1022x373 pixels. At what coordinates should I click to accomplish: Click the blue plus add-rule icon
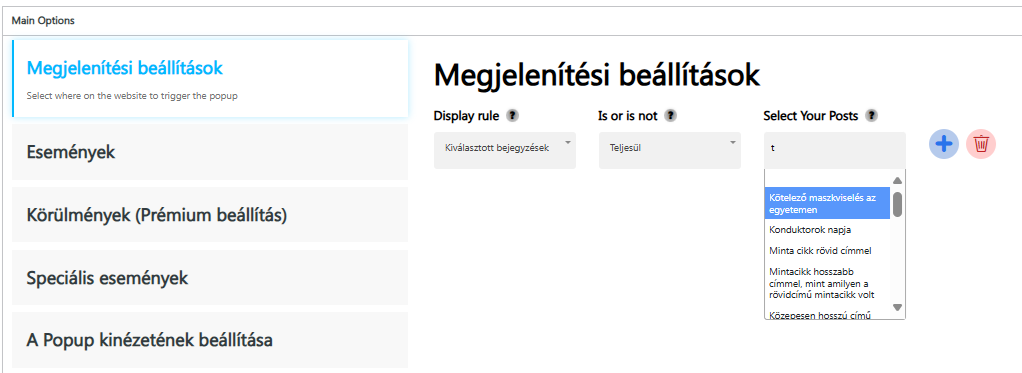[943, 143]
